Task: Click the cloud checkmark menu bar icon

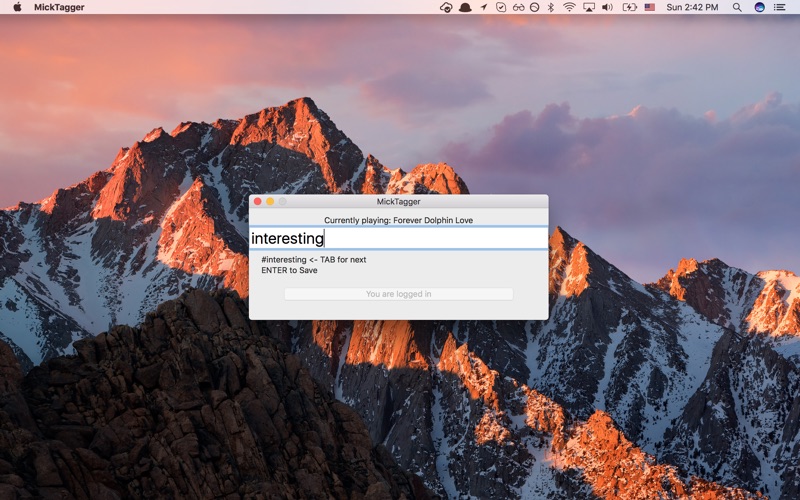Action: tap(446, 7)
